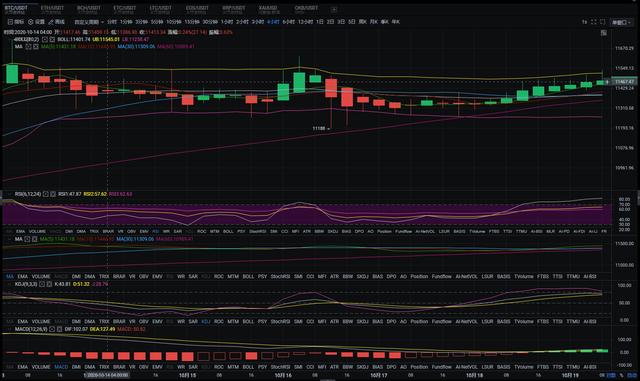Remove the BOLL indicator from main chart
The width and height of the screenshot is (640, 381).
pyautogui.click(x=52, y=40)
